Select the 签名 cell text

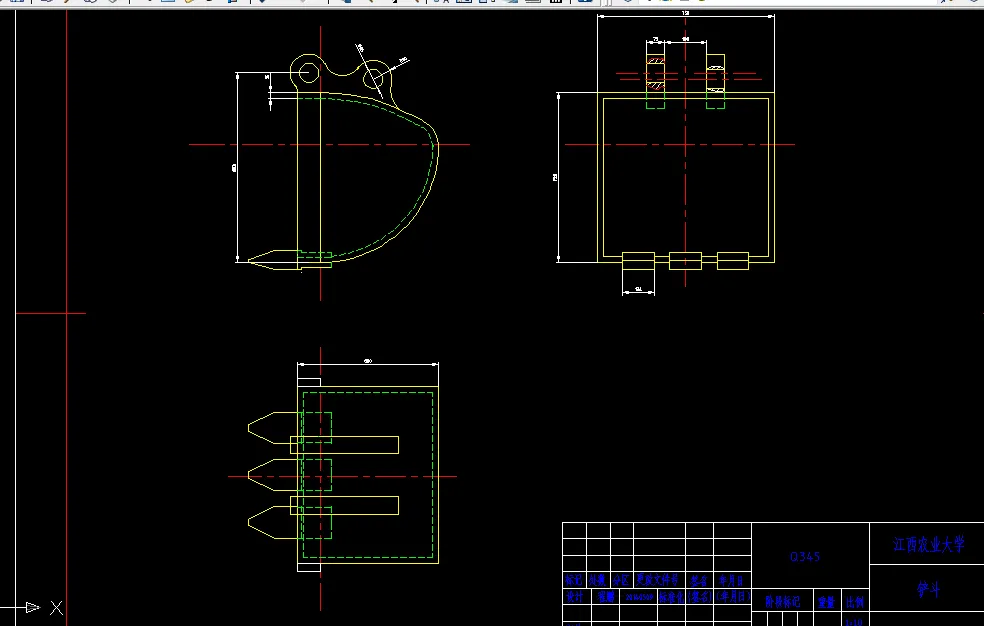click(698, 581)
